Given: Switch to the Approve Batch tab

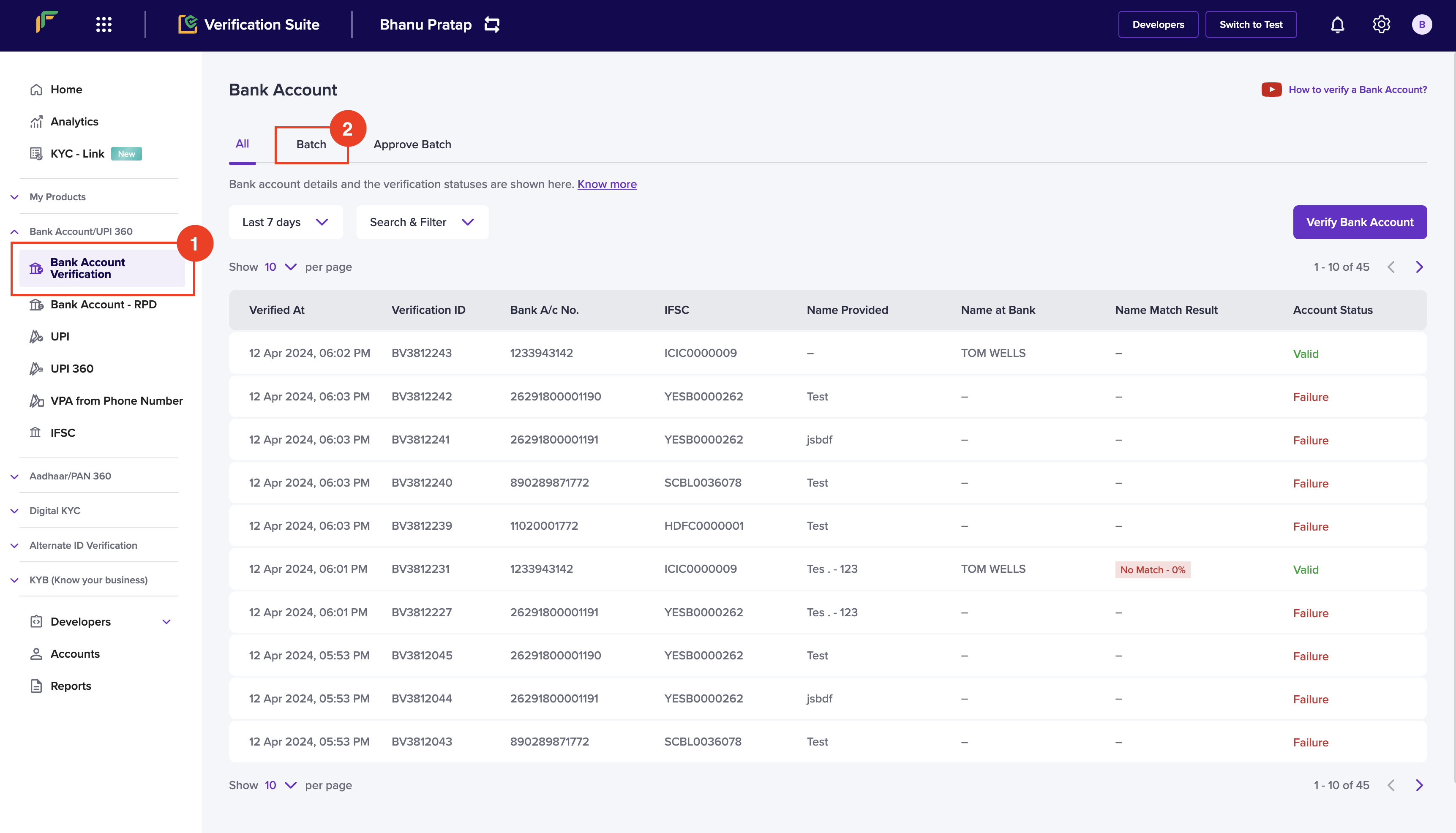Looking at the screenshot, I should coord(412,145).
